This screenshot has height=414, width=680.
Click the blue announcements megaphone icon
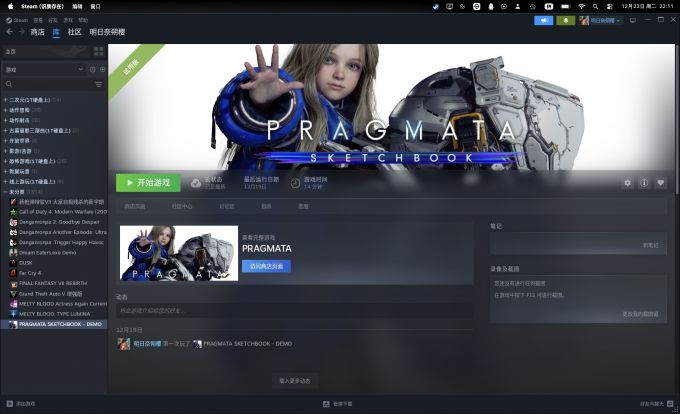tap(544, 19)
